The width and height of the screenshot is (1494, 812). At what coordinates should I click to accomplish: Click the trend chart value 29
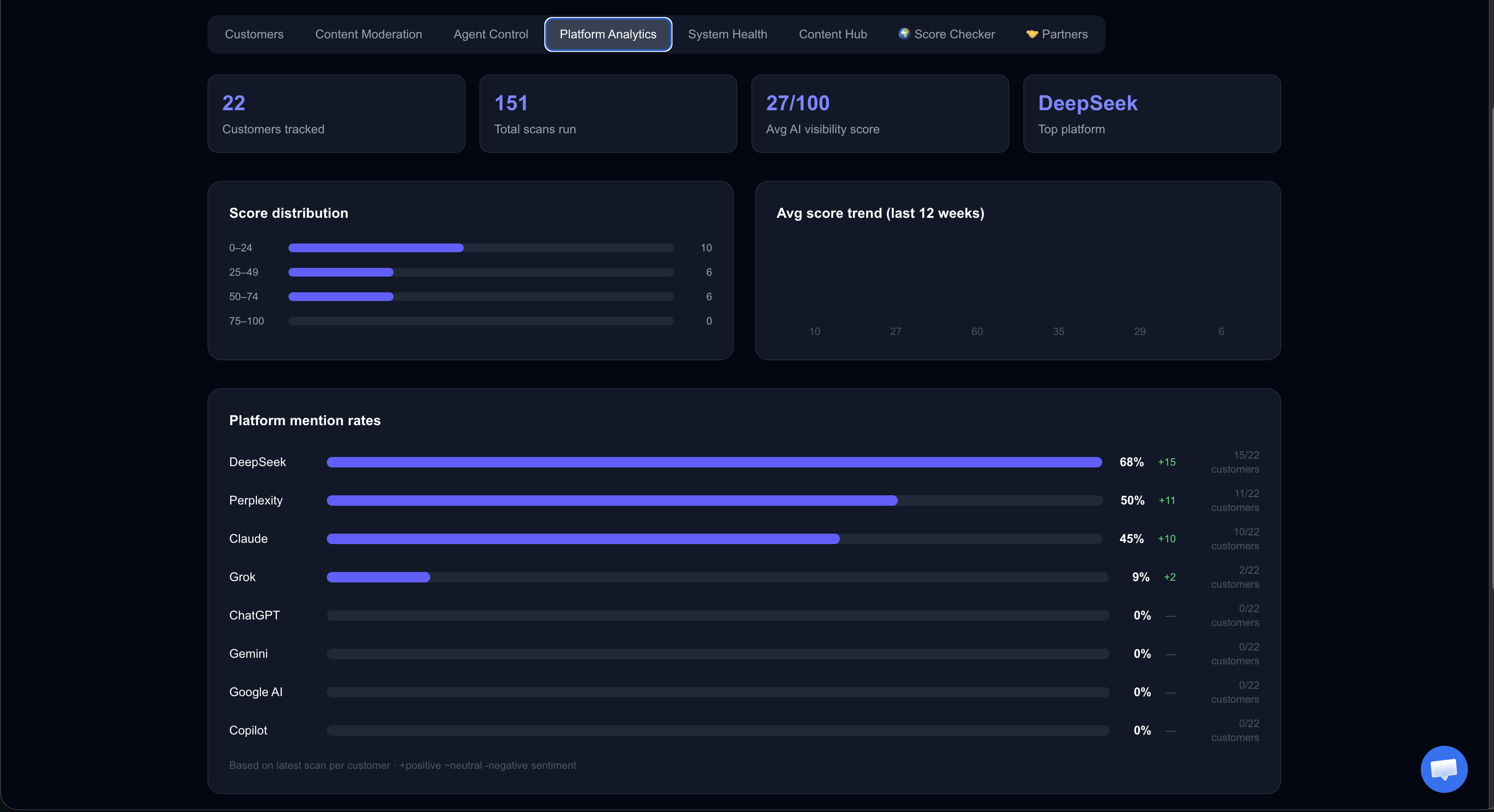(1140, 332)
